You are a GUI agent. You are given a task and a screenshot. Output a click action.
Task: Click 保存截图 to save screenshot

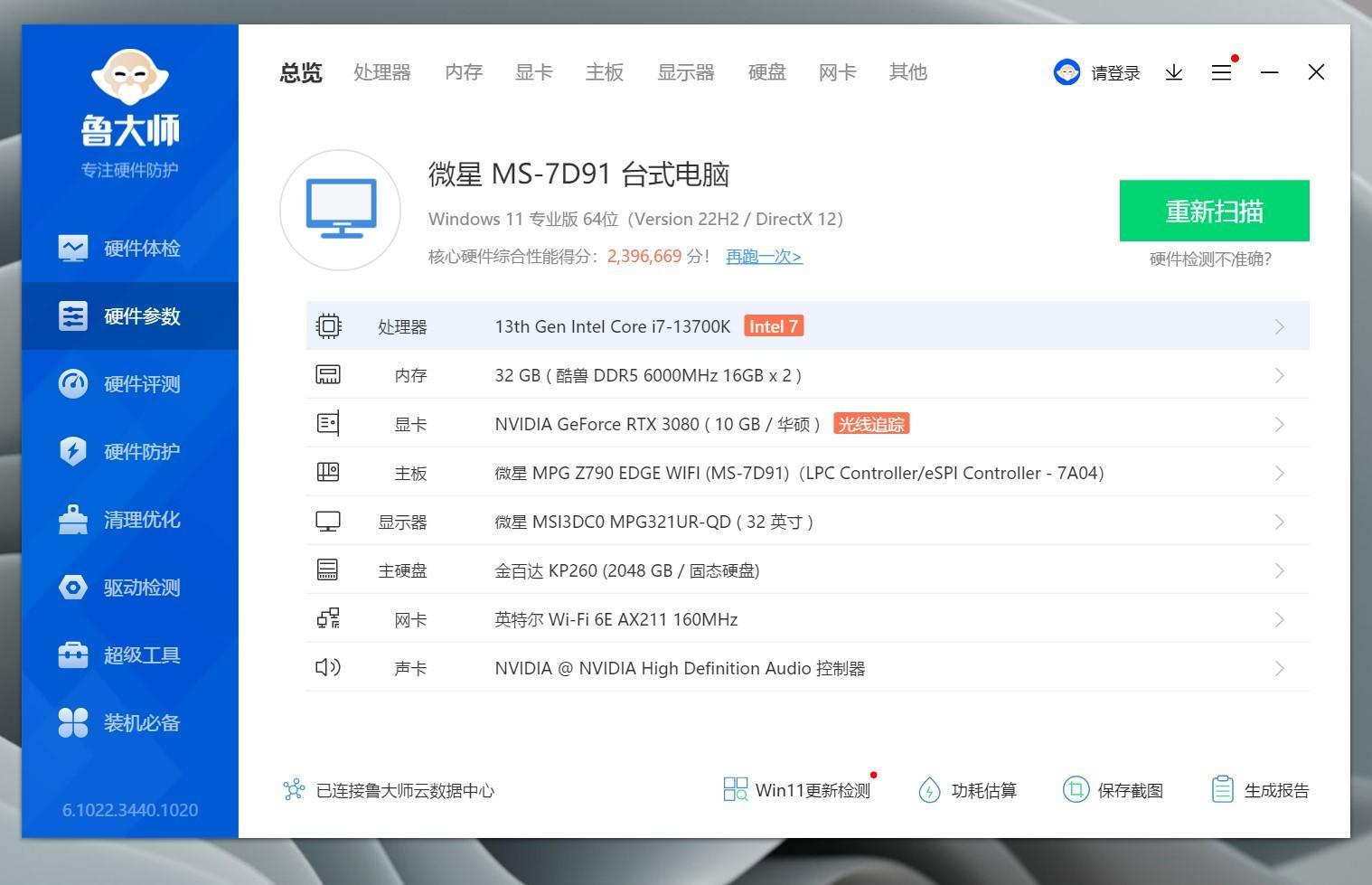coord(1113,790)
